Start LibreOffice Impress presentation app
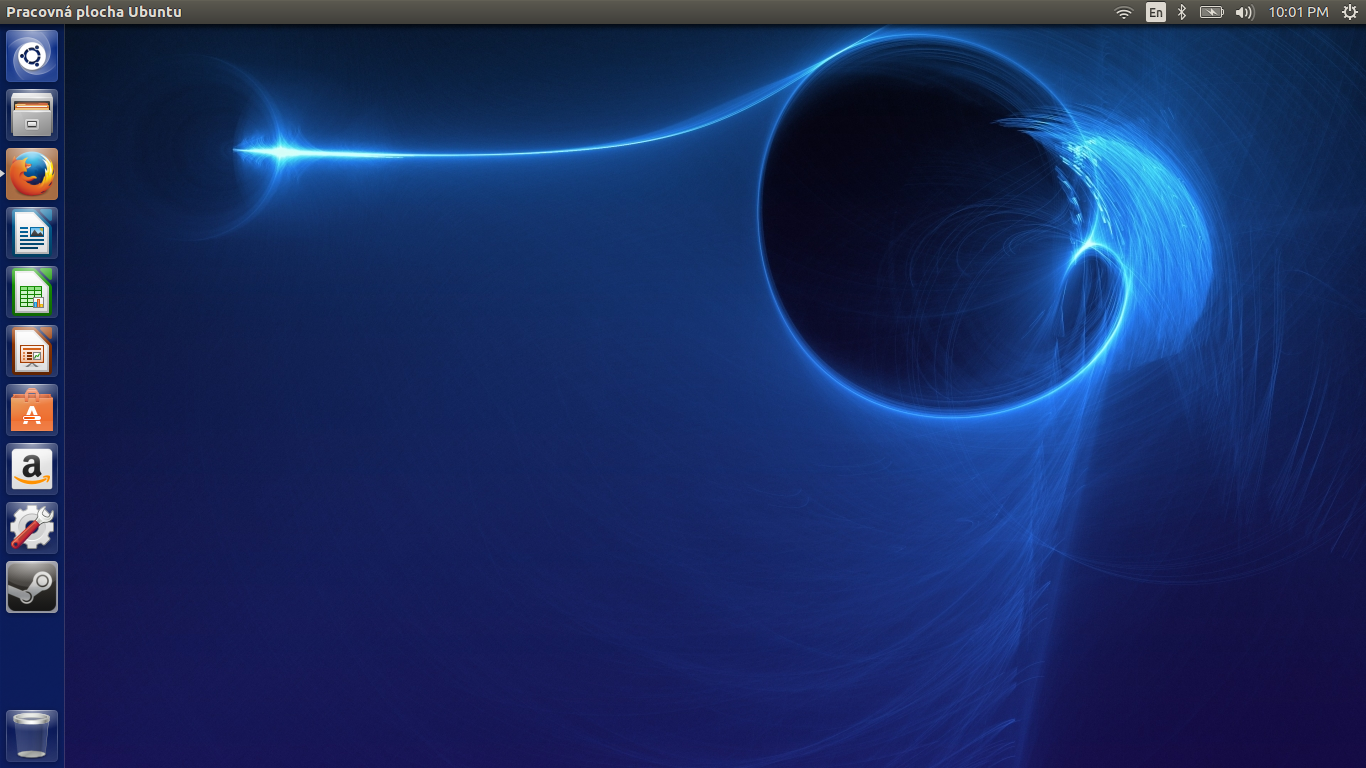This screenshot has height=768, width=1366. click(32, 351)
